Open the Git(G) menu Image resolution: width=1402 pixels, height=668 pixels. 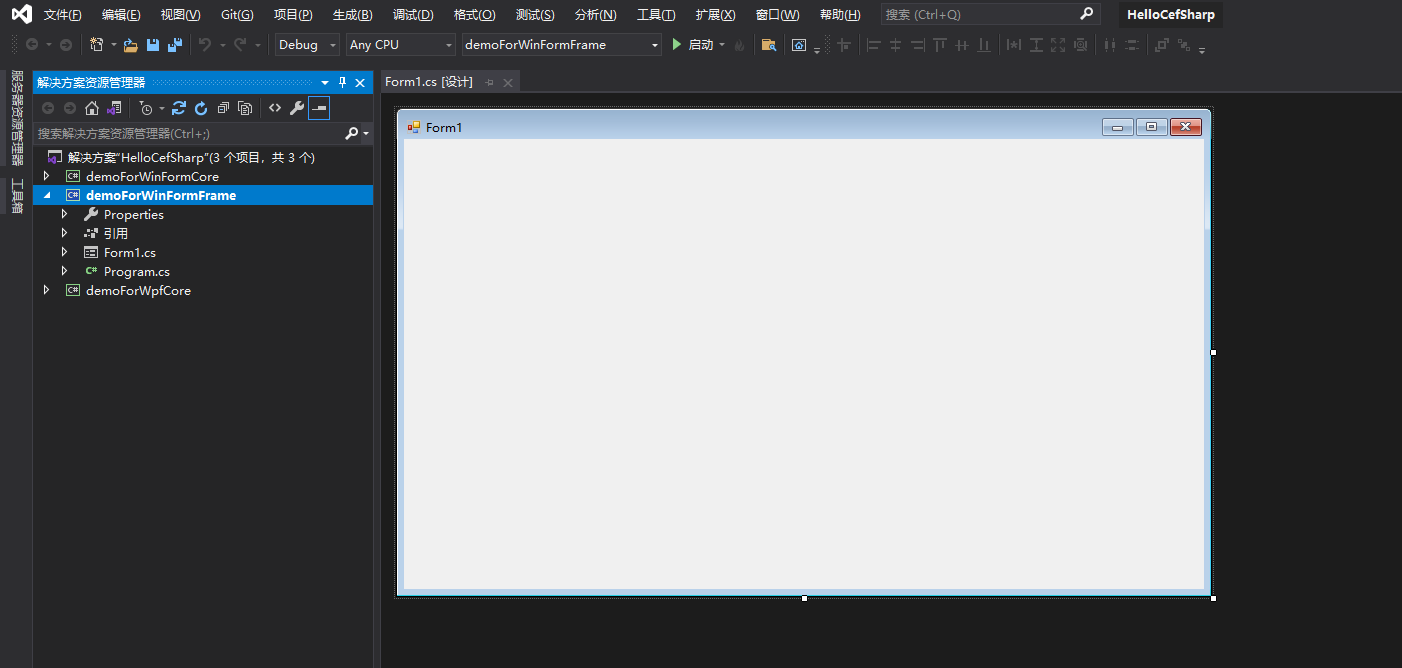coord(237,15)
